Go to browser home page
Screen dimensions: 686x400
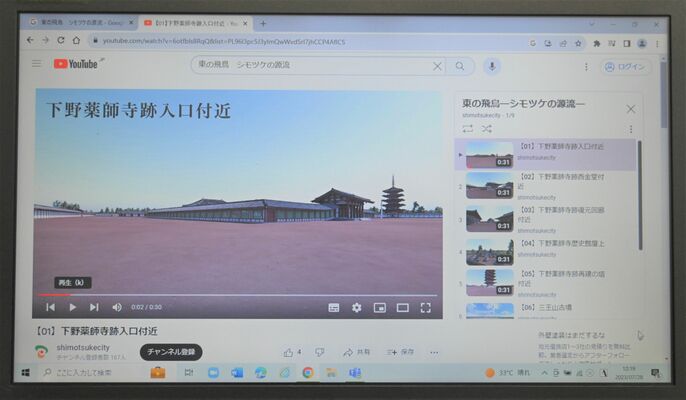click(77, 41)
